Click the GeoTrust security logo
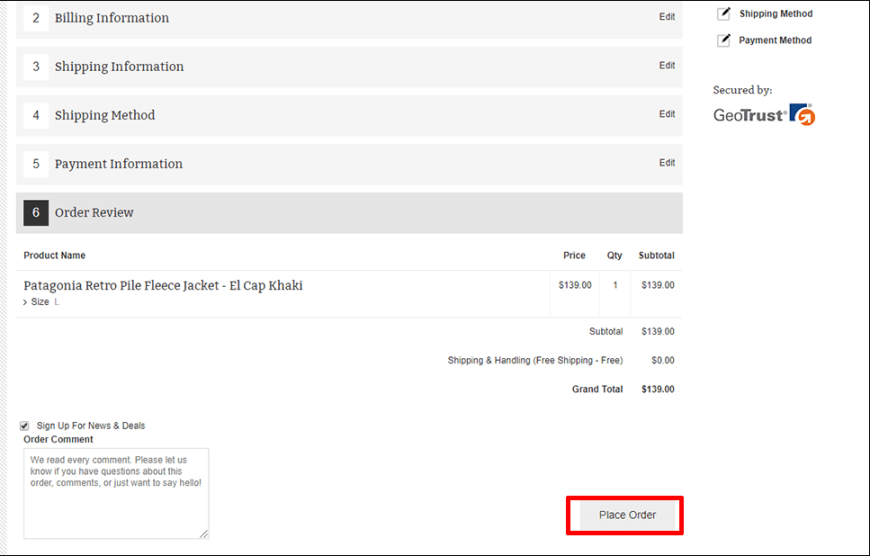Image resolution: width=870 pixels, height=556 pixels. pos(764,114)
